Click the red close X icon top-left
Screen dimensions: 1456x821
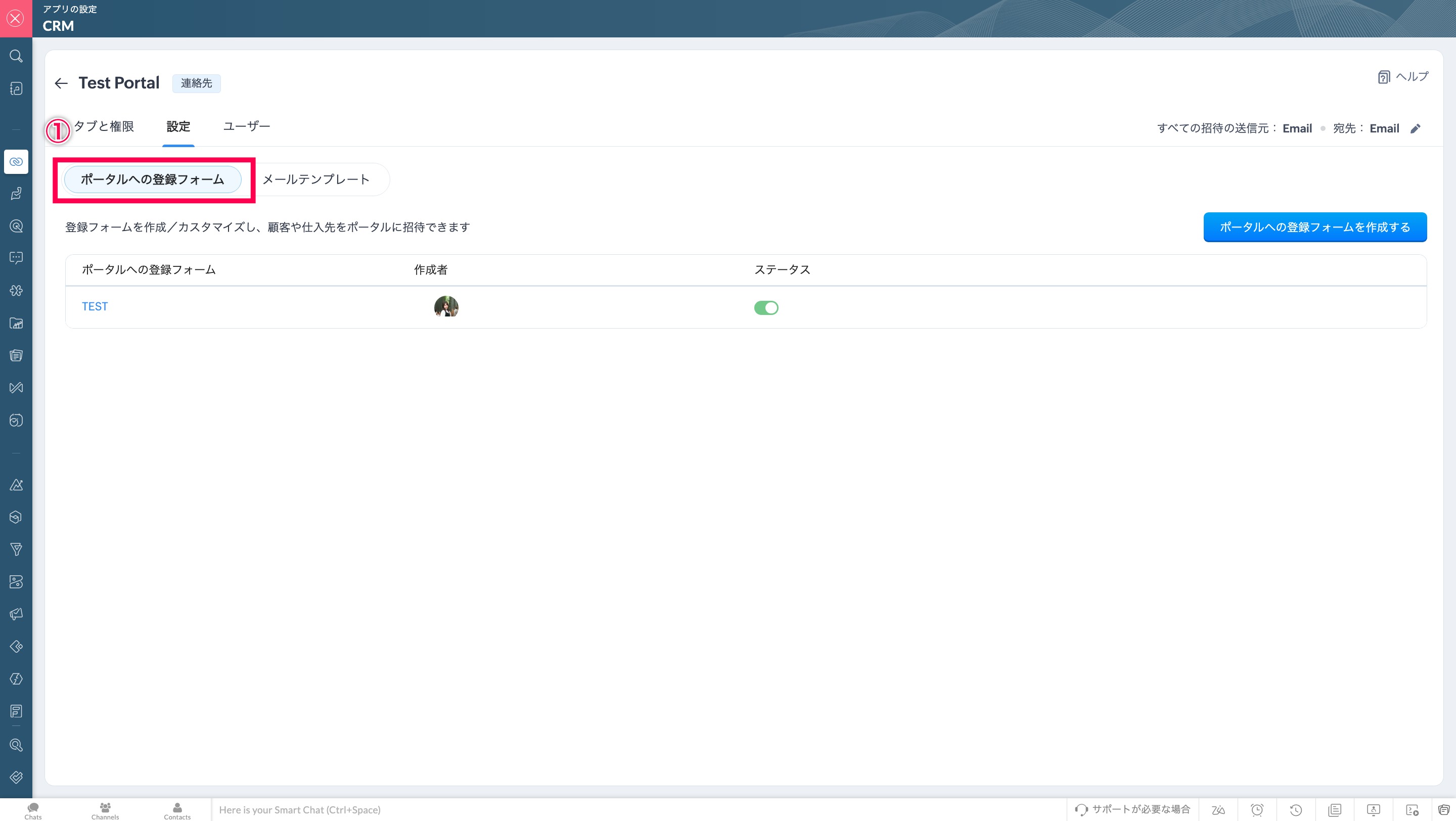pyautogui.click(x=16, y=19)
